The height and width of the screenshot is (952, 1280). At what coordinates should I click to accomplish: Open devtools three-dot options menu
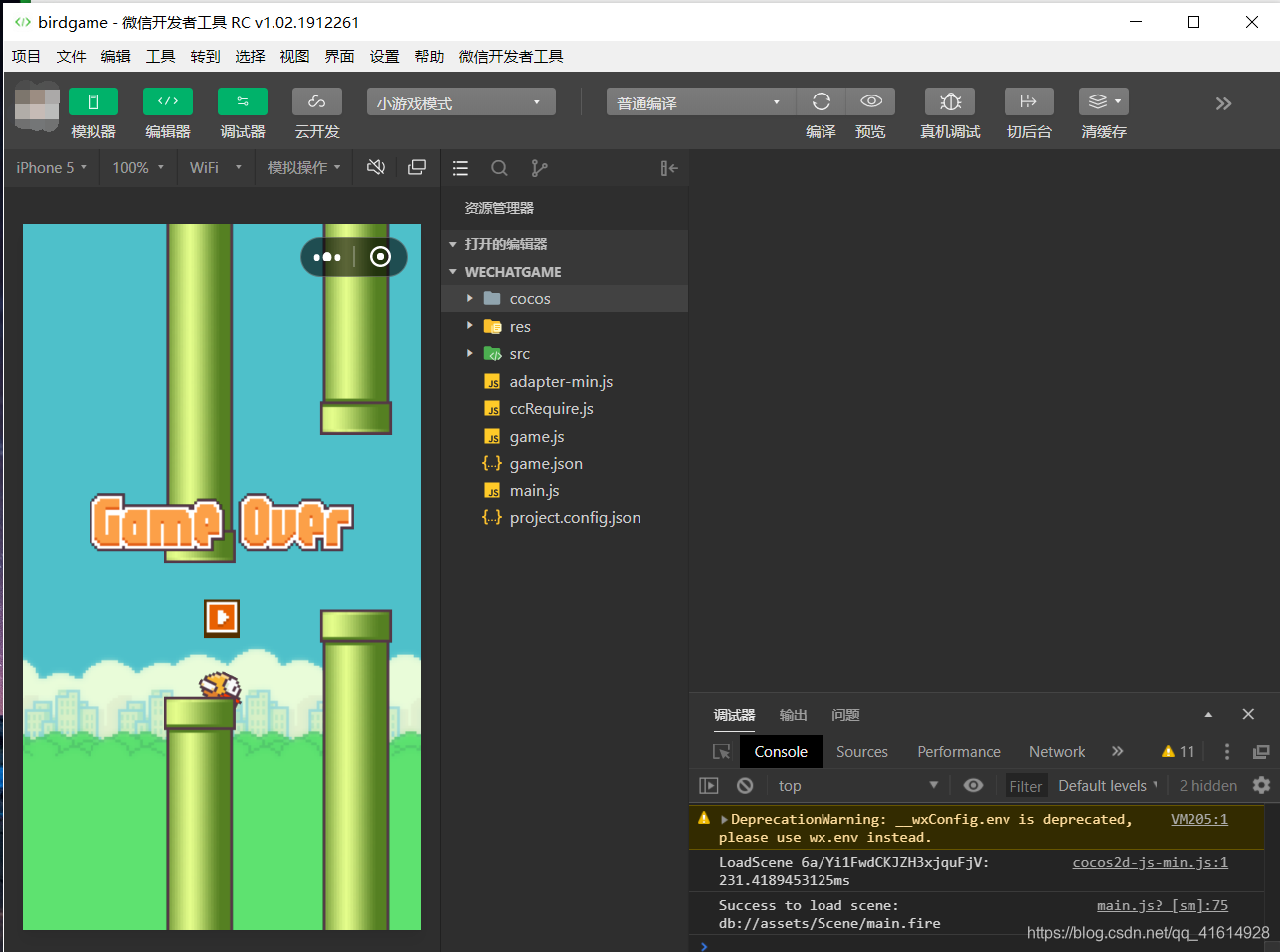[1226, 752]
